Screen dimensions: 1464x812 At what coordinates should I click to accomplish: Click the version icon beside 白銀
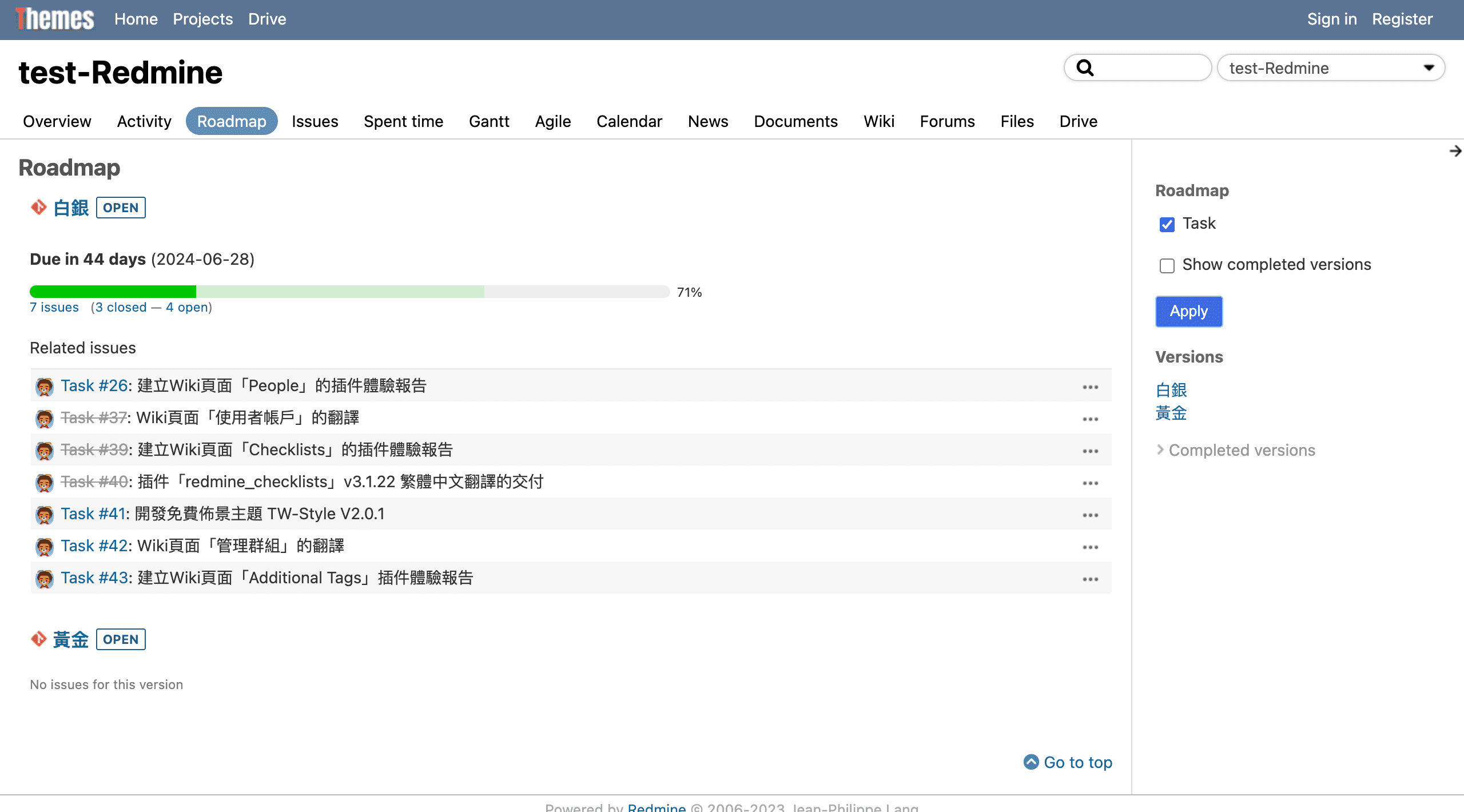click(x=38, y=207)
